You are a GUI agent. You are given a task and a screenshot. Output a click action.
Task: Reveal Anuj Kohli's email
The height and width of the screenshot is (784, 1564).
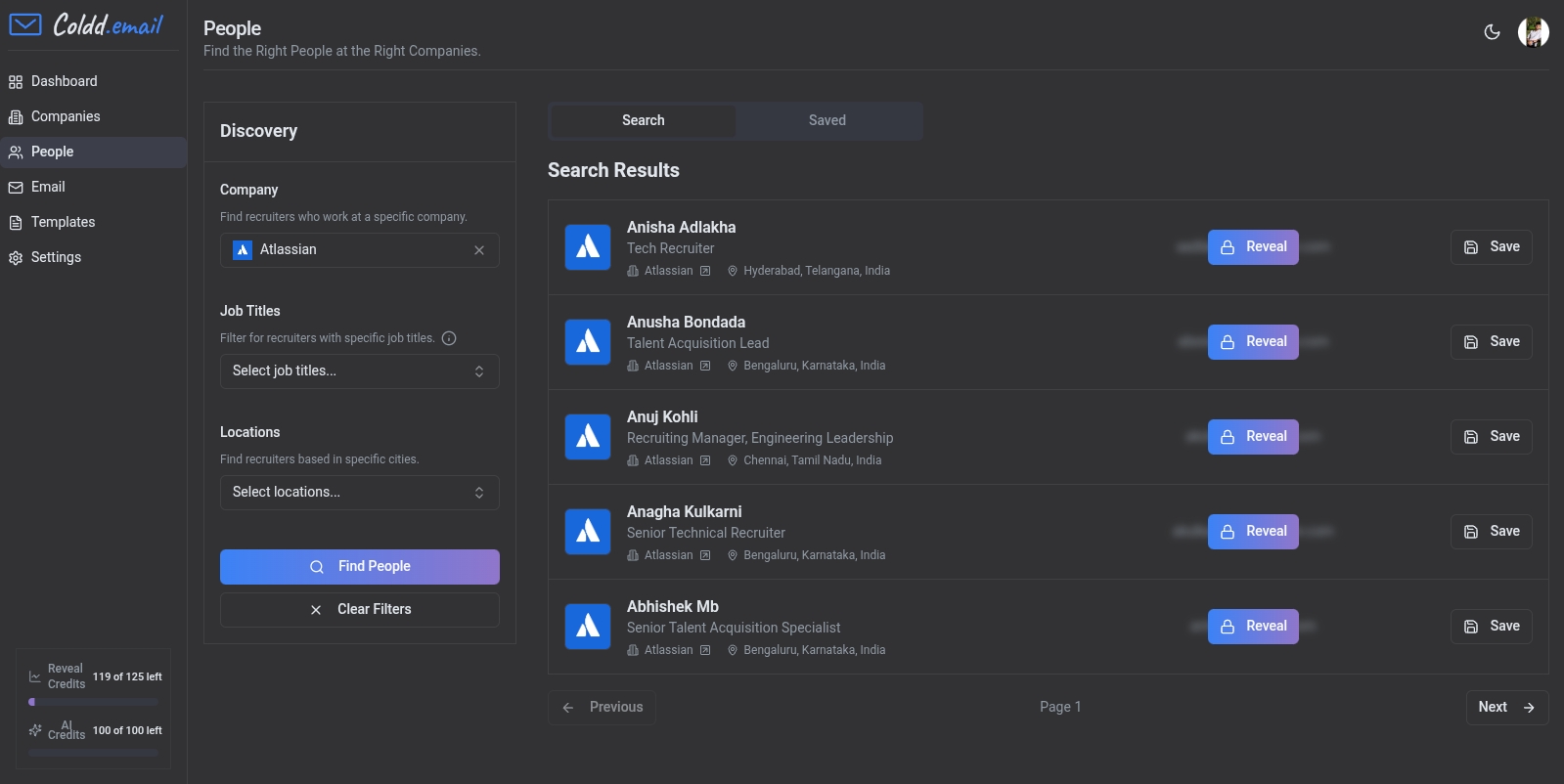point(1253,437)
